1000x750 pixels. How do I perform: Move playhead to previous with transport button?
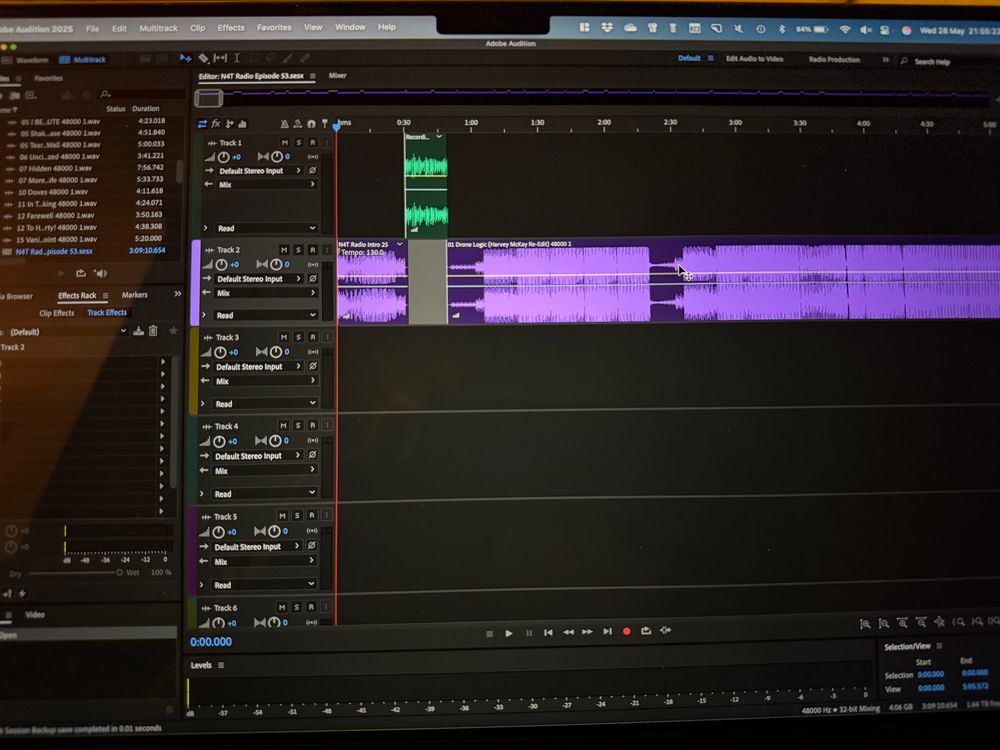(x=548, y=632)
